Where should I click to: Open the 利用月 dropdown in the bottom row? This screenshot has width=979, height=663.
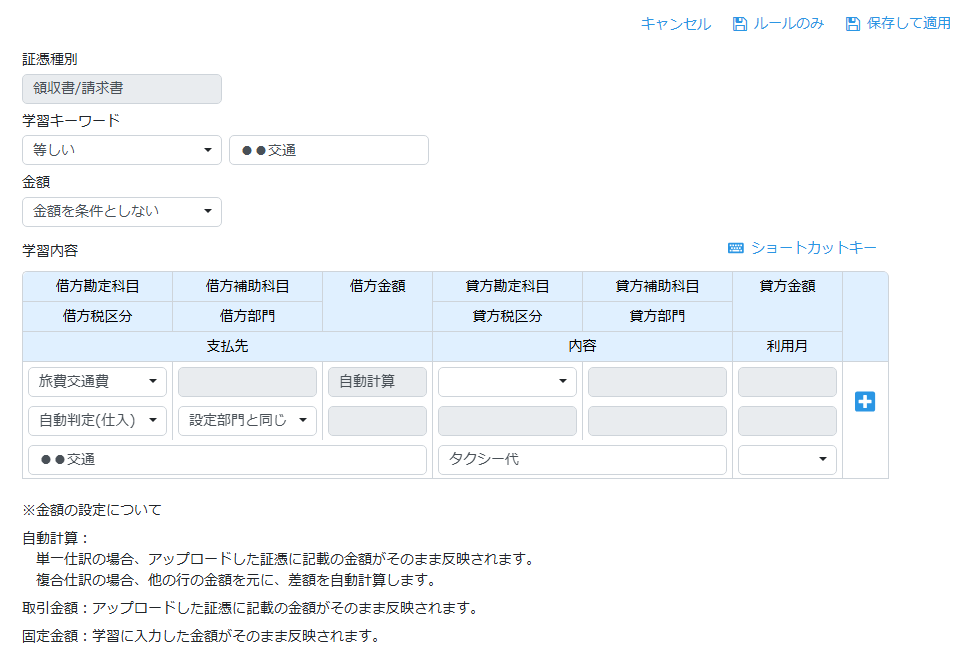[787, 460]
